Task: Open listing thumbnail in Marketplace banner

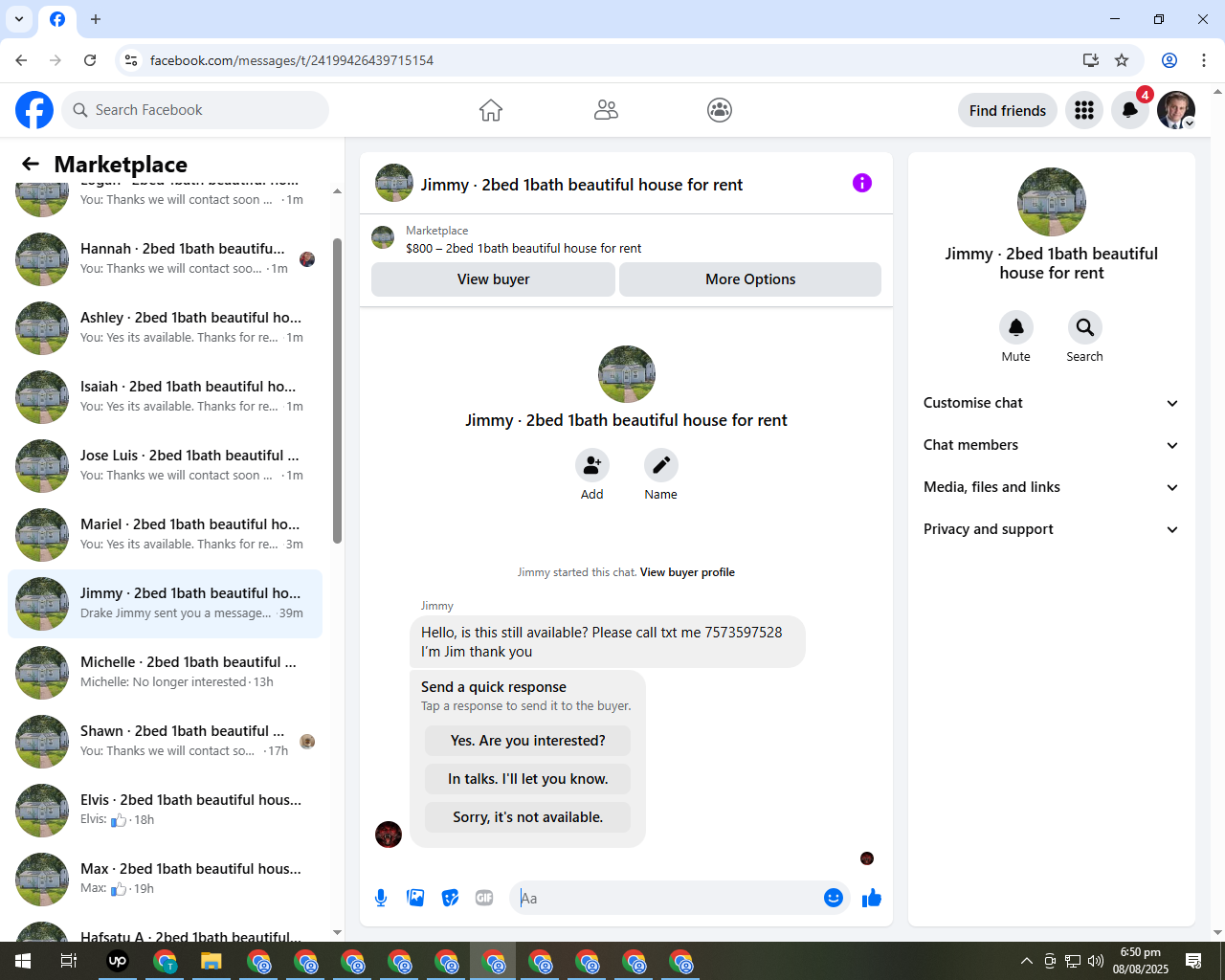Action: (383, 237)
